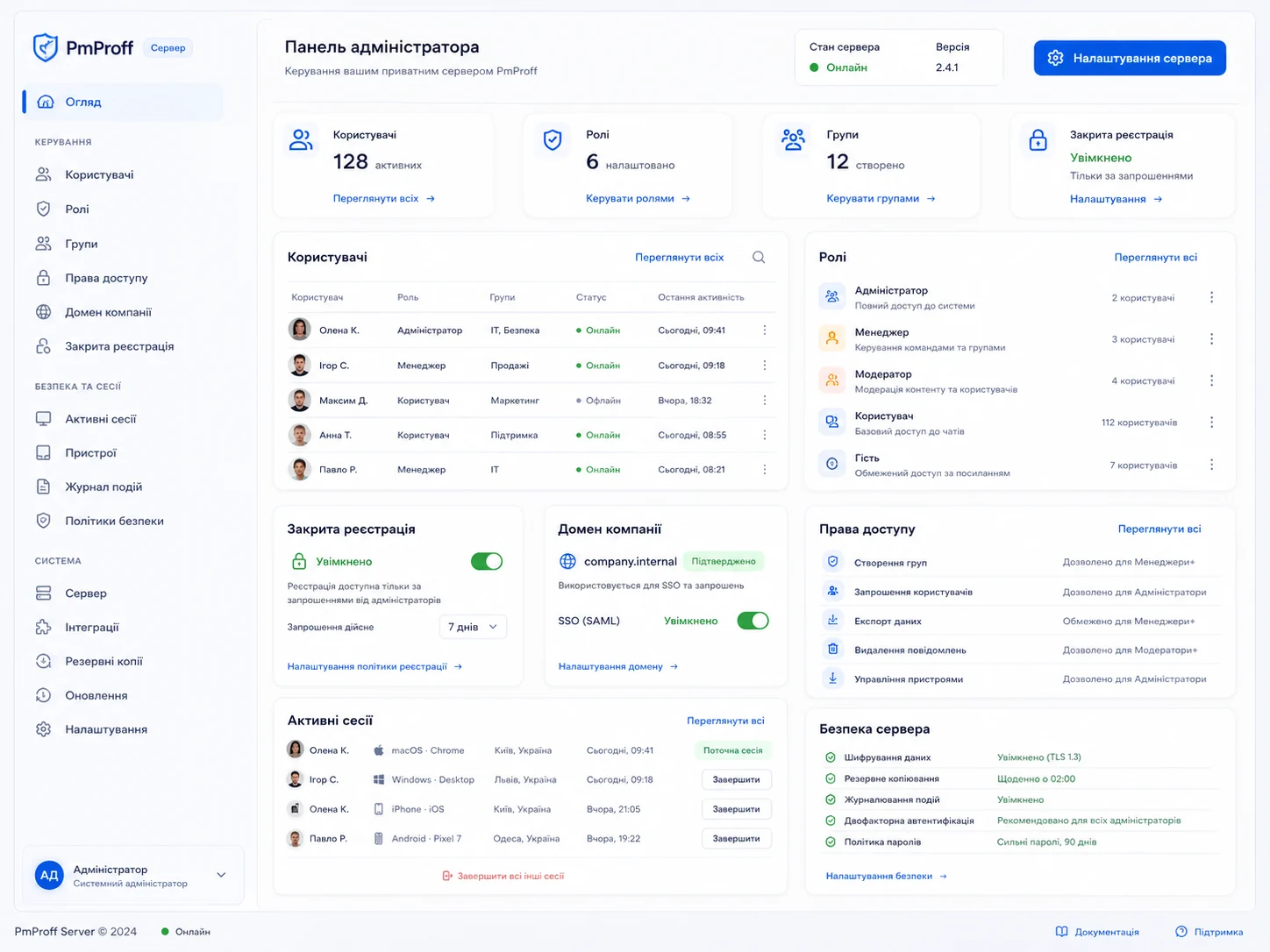Click Переглянути всі in Права доступу
This screenshot has height=952, width=1270.
(1159, 529)
